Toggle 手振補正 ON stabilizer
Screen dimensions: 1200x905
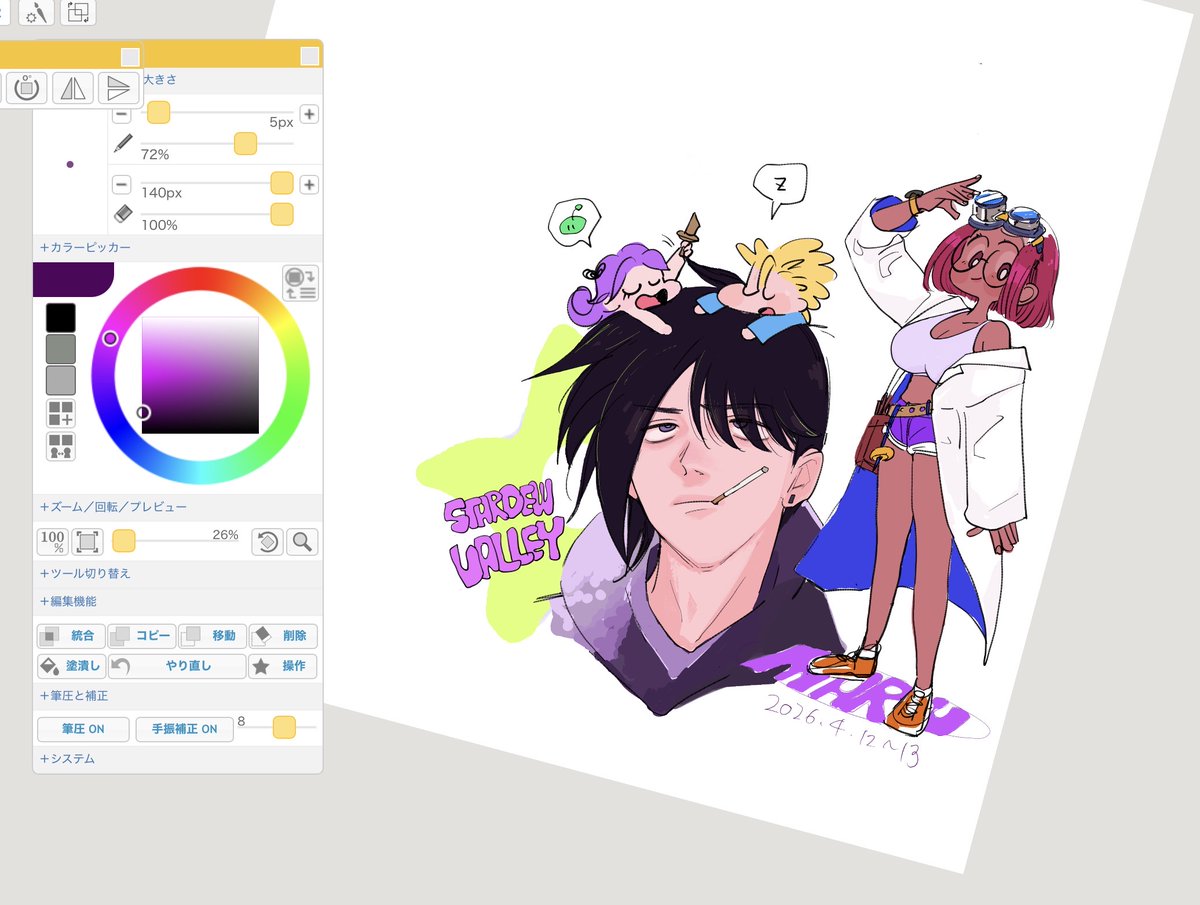point(184,729)
